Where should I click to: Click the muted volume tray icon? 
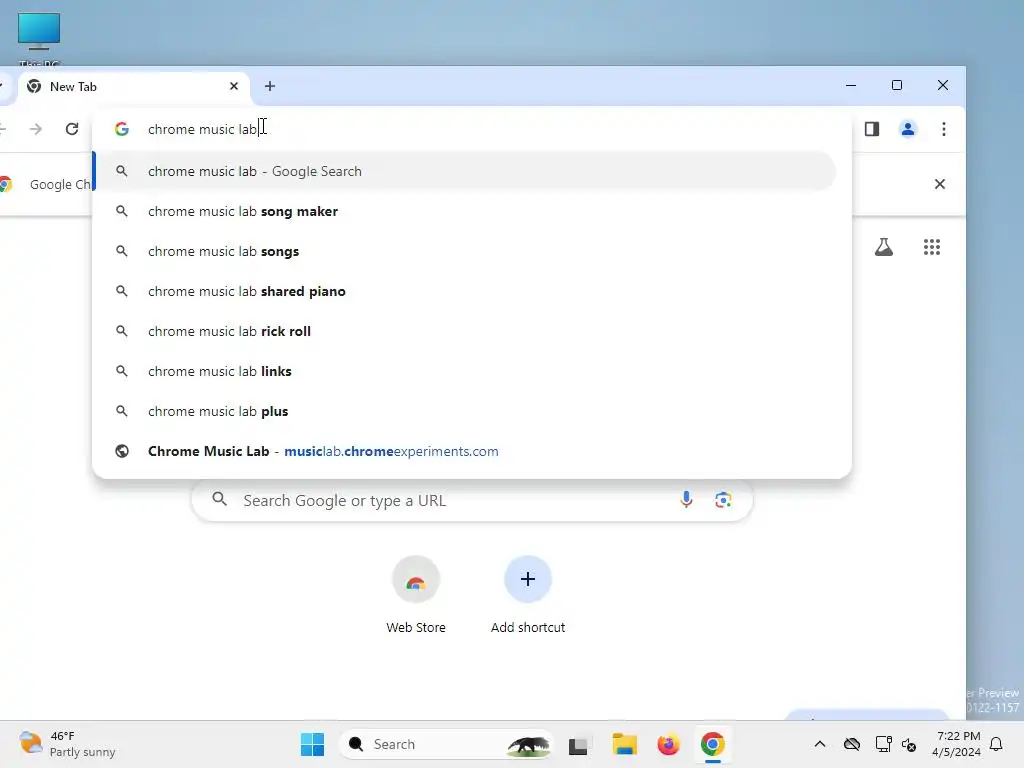click(x=909, y=744)
